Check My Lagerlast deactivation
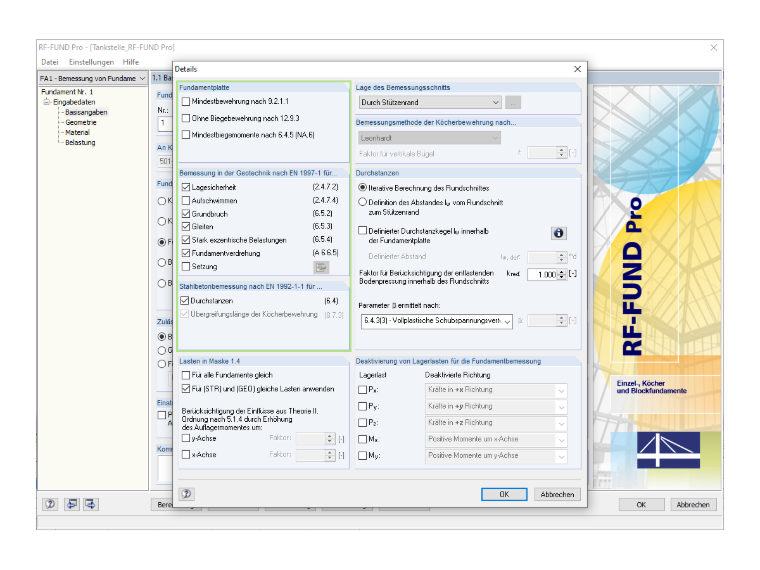The image size is (760, 570). (x=362, y=456)
